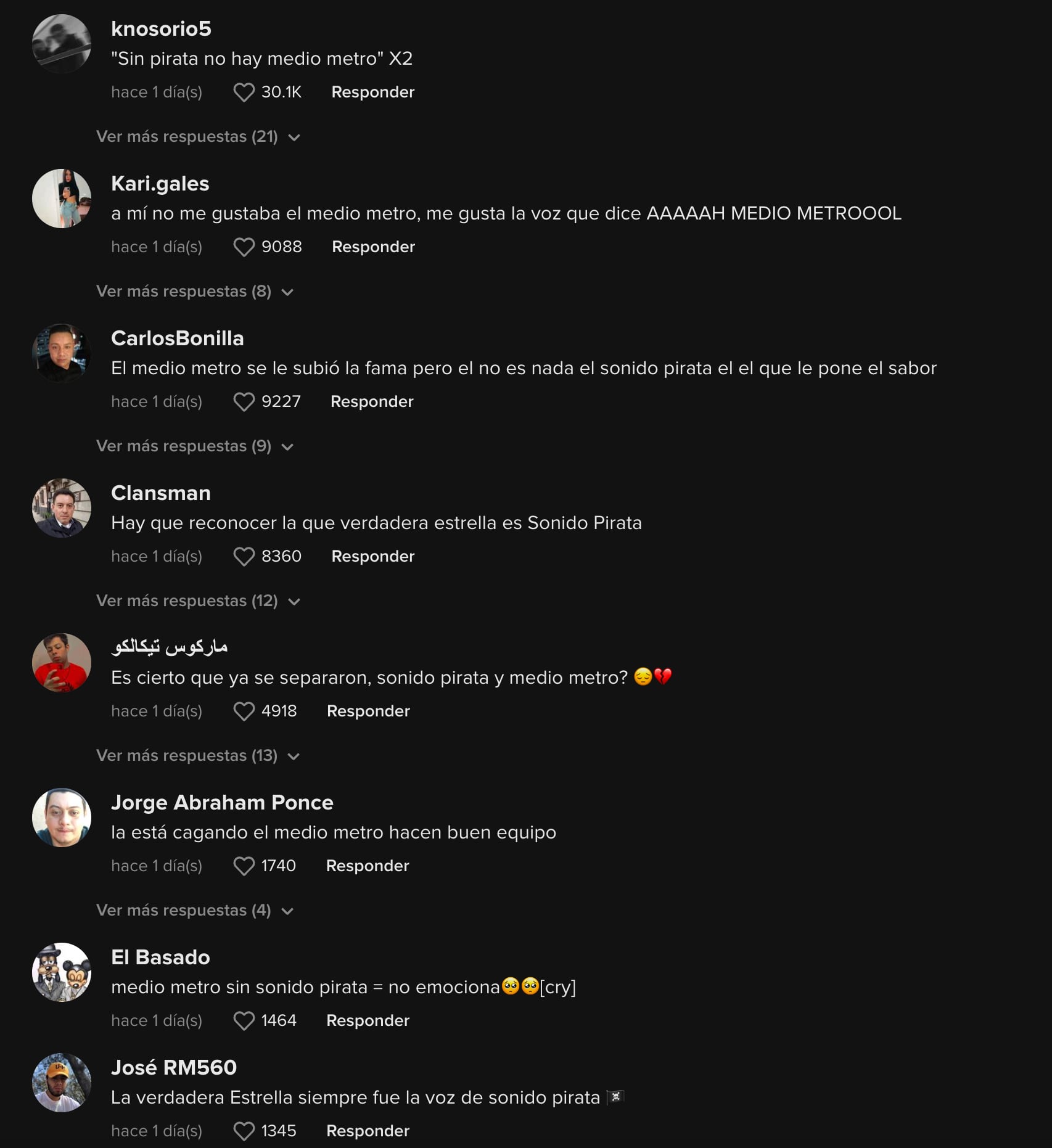Screen dimensions: 1052x1148
Task: Like Kari.gales' comment with the heart icon
Action: (244, 247)
